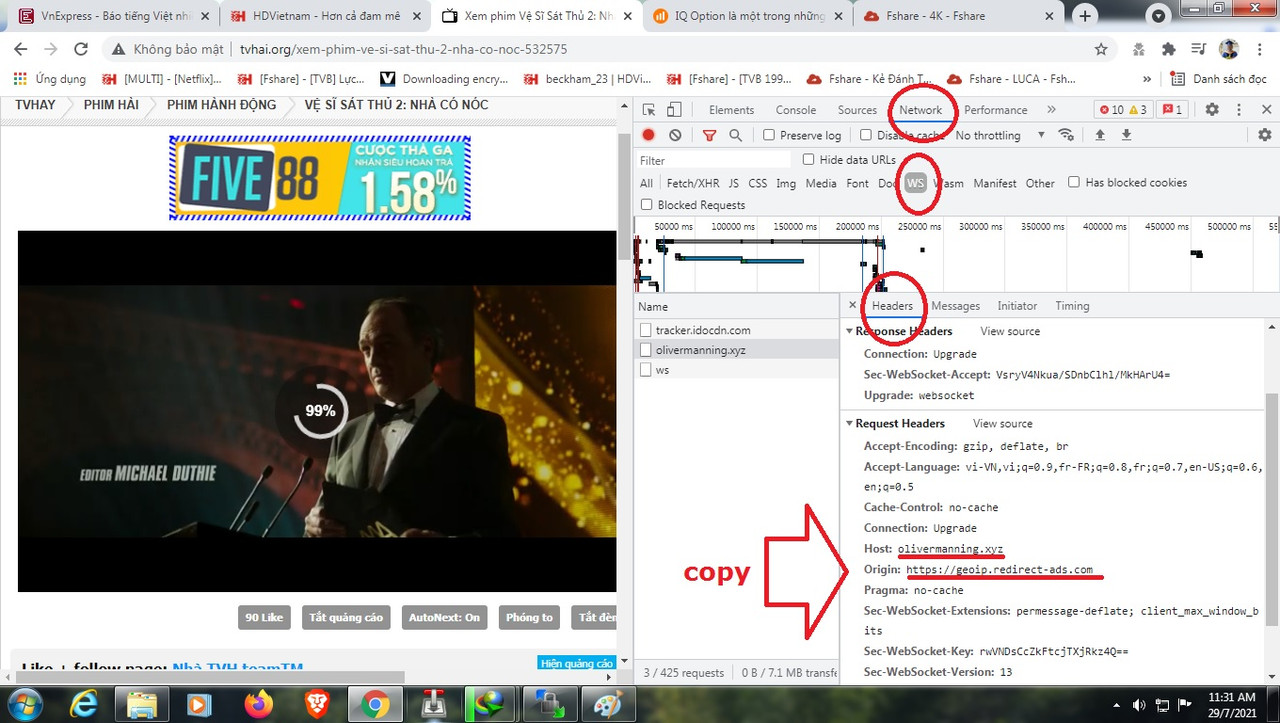Viewport: 1280px width, 723px height.
Task: Close the request details pane
Action: [x=853, y=305]
